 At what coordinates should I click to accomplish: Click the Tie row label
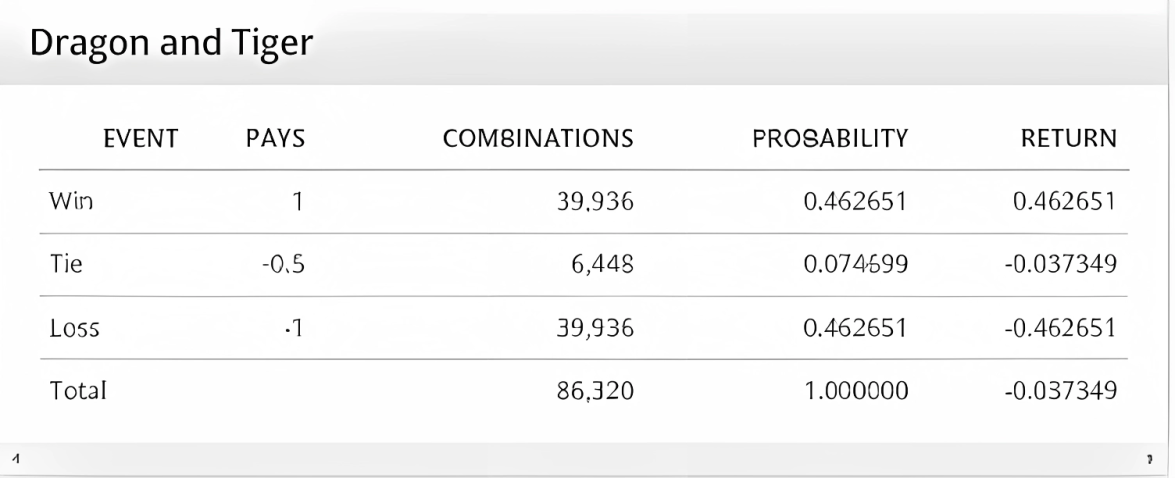tap(65, 265)
